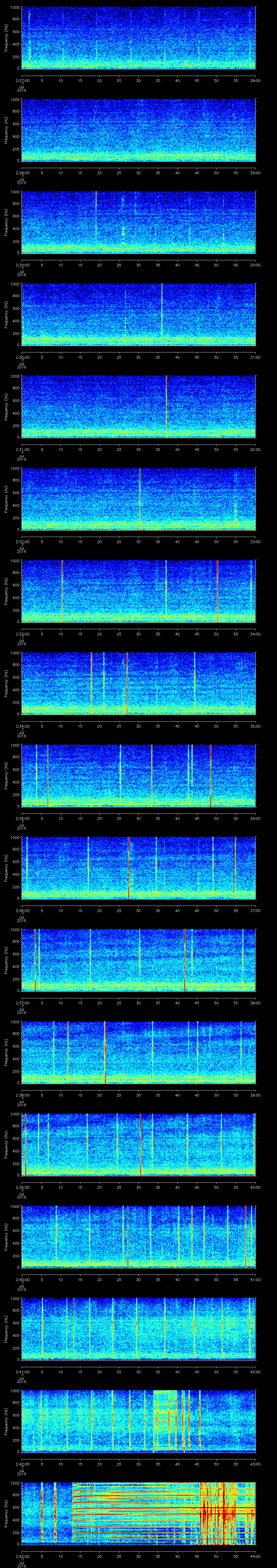Viewport: 277px width, 1568px height.
Task: Select Frequency (Hz) axis label of 2:35:00 panel
Action: [x=6, y=775]
